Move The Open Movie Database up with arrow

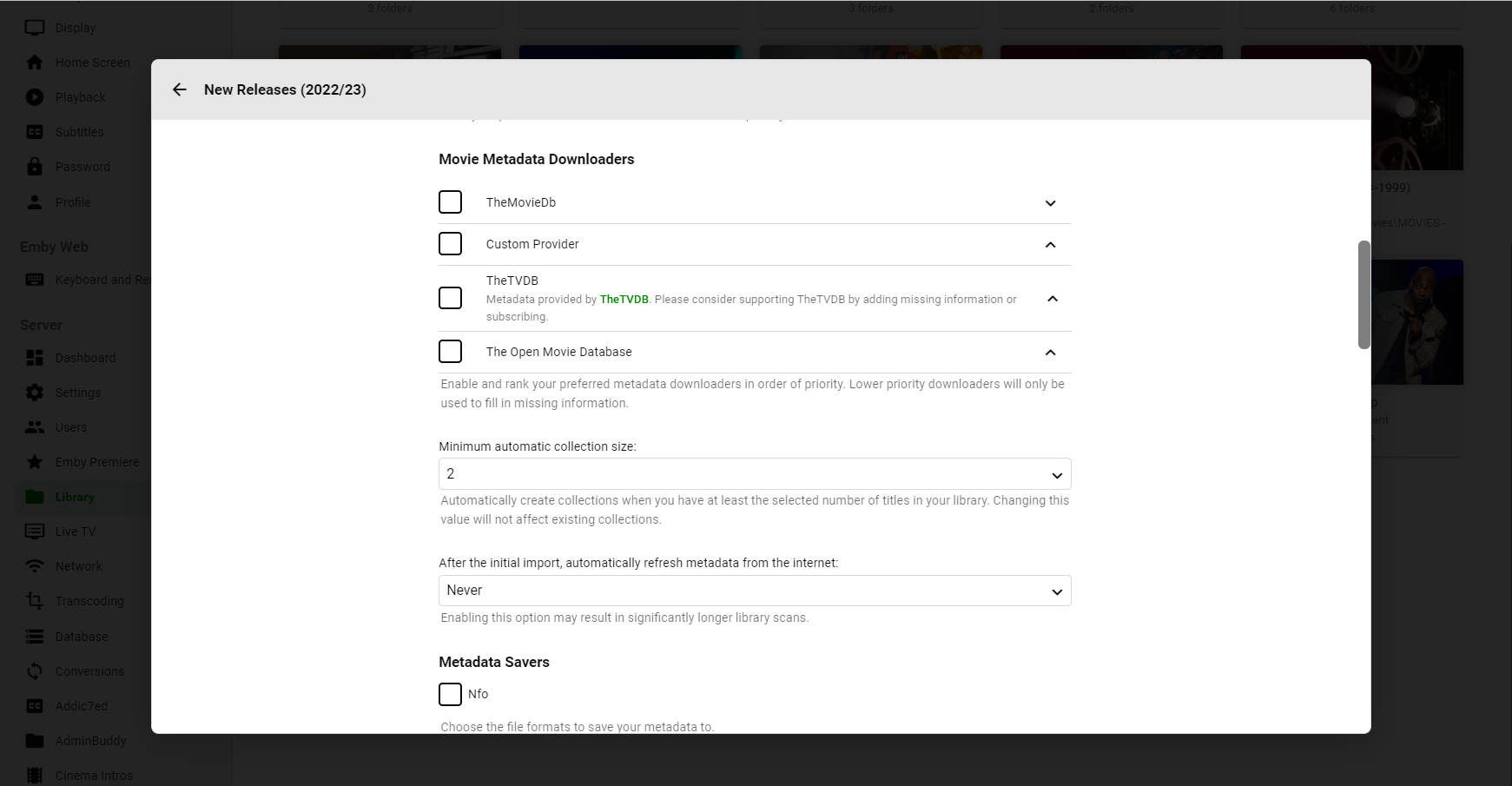coord(1050,353)
